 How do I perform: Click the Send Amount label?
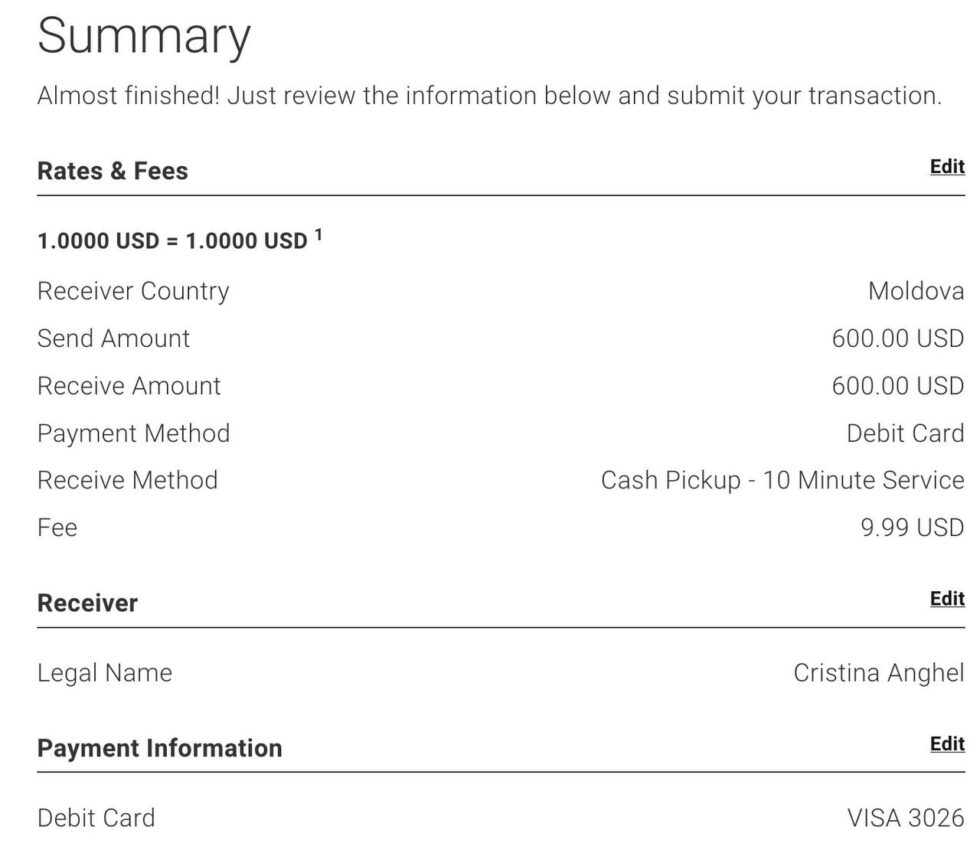click(x=113, y=339)
